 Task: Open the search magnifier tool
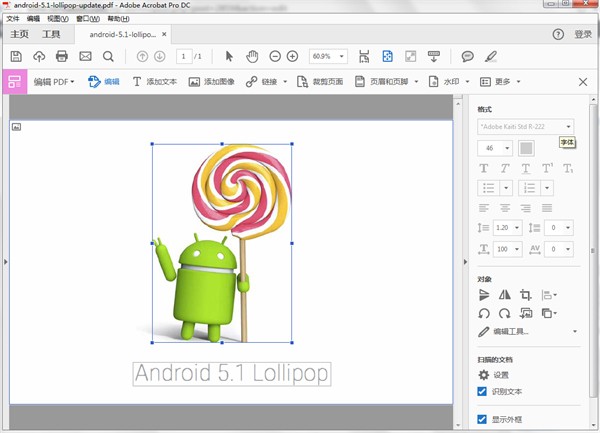click(x=108, y=56)
